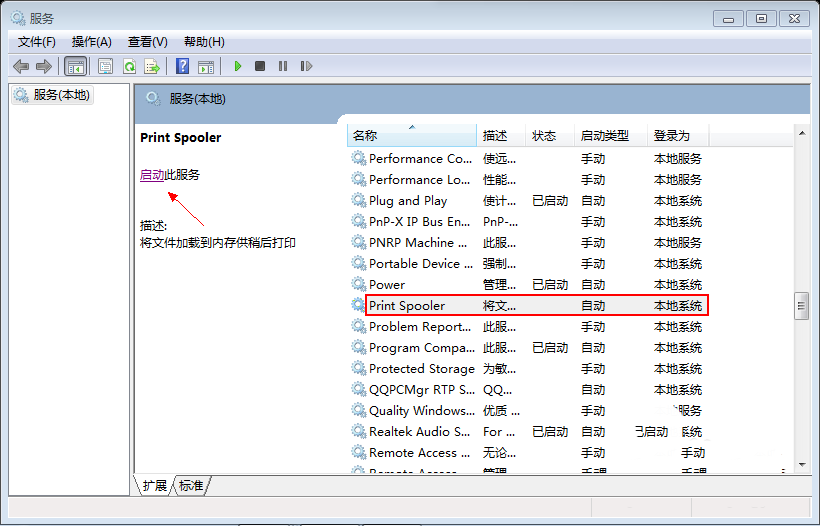Viewport: 820px width, 526px height.
Task: Start service with green play icon
Action: [238, 66]
